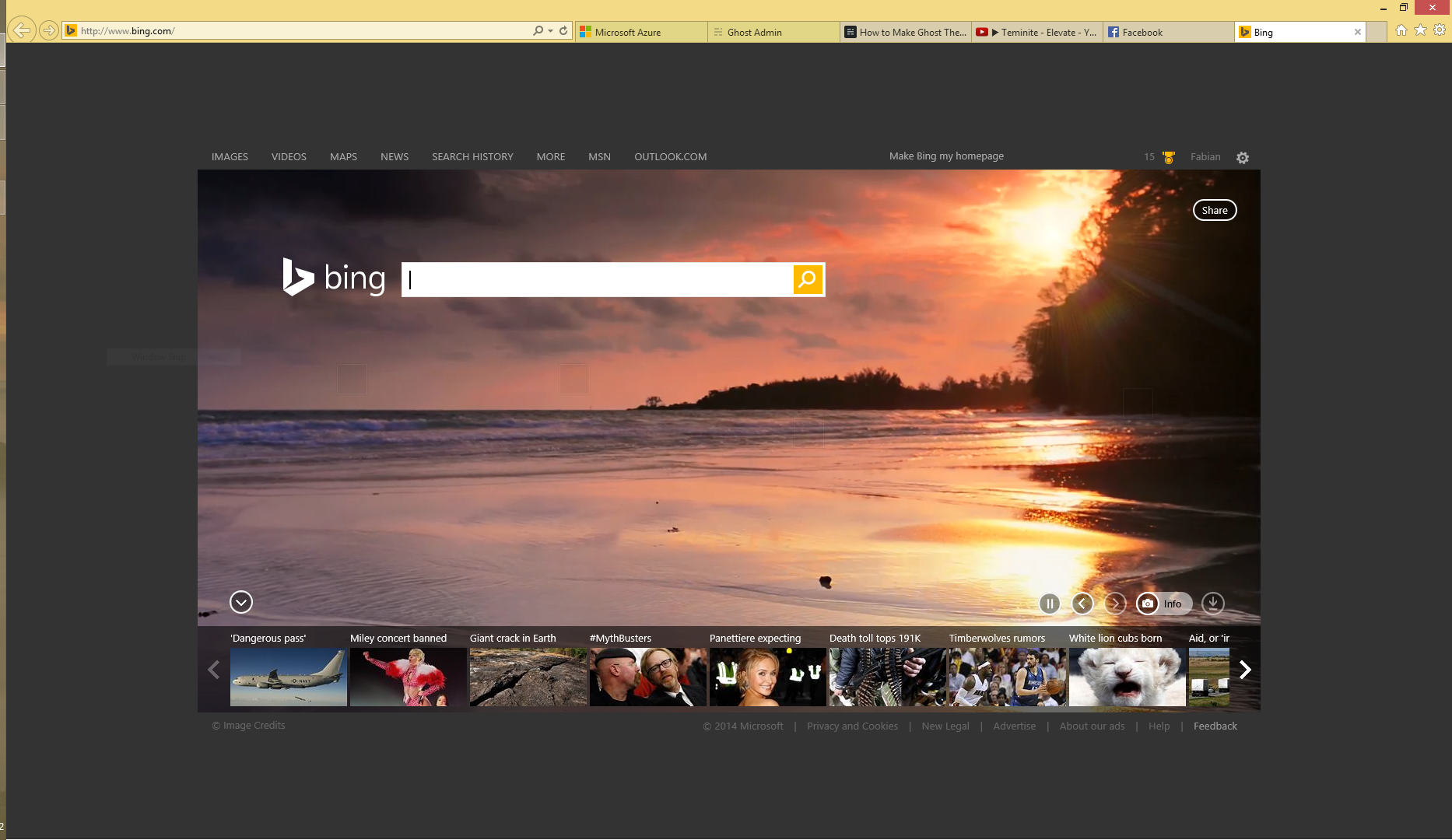Click the Bing logo
1452x840 pixels.
click(x=334, y=278)
